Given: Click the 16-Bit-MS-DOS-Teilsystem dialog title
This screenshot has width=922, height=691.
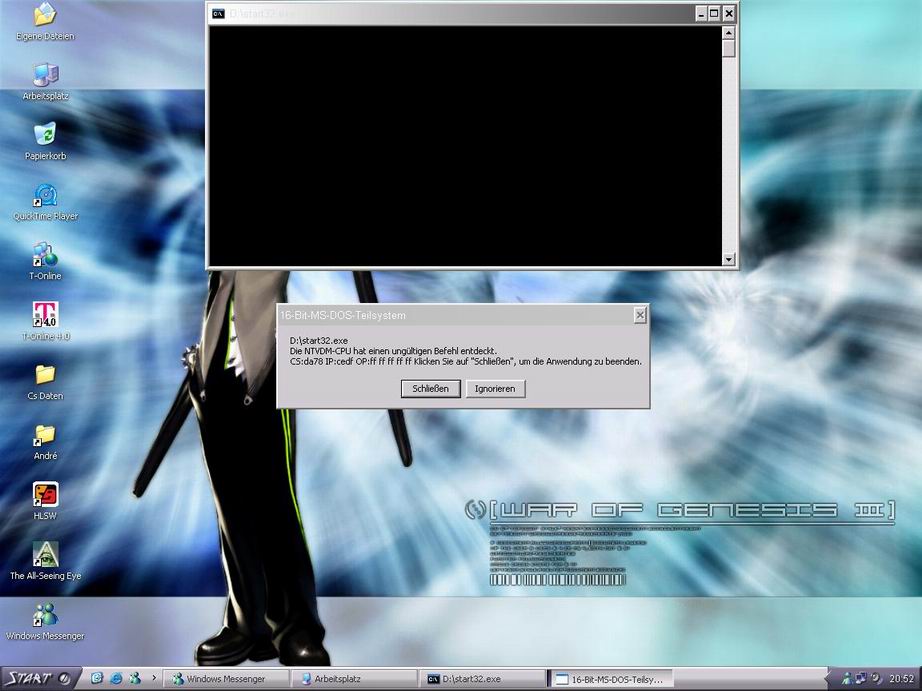Looking at the screenshot, I should [x=342, y=316].
